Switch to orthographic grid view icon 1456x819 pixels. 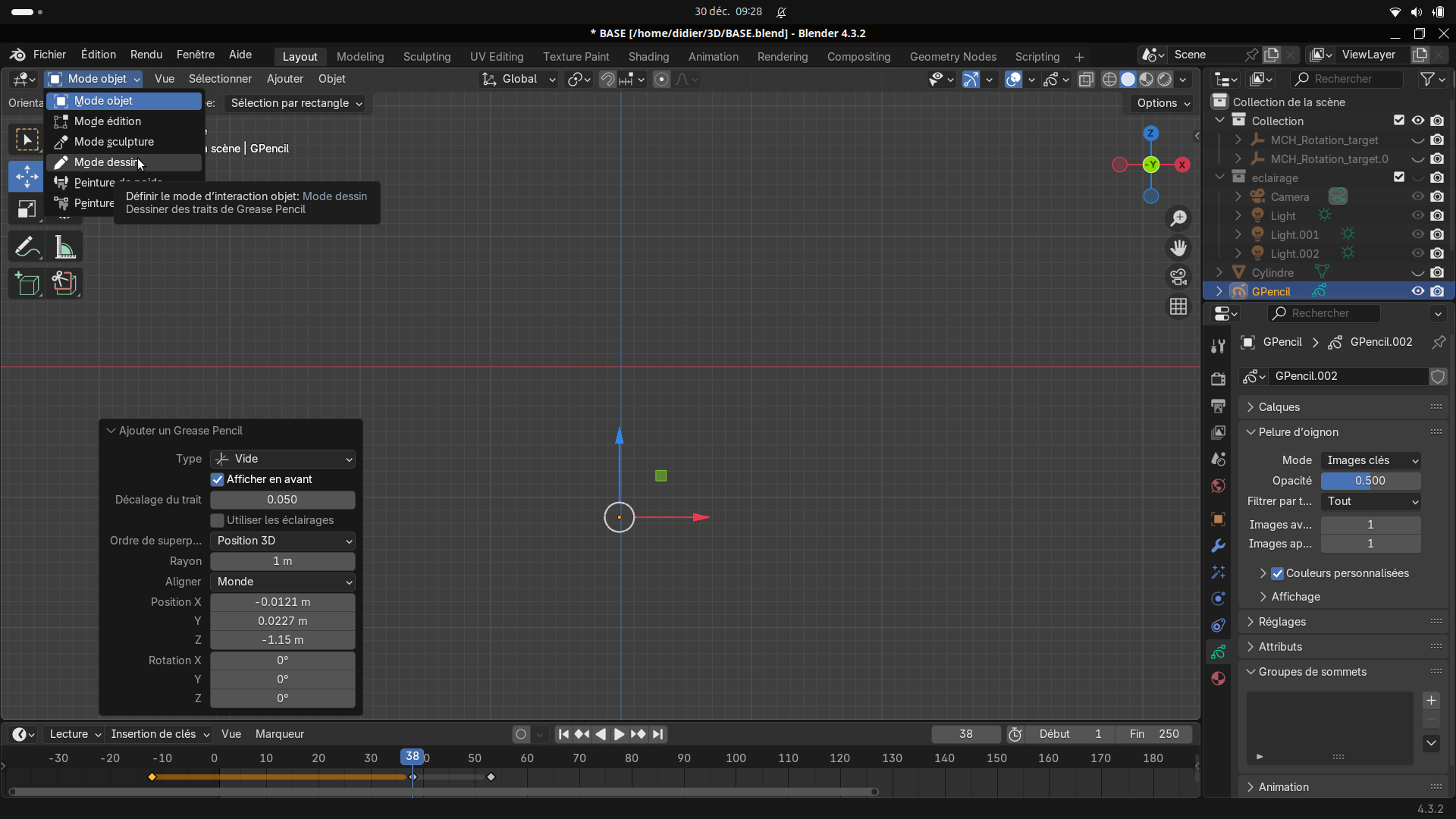point(1178,306)
